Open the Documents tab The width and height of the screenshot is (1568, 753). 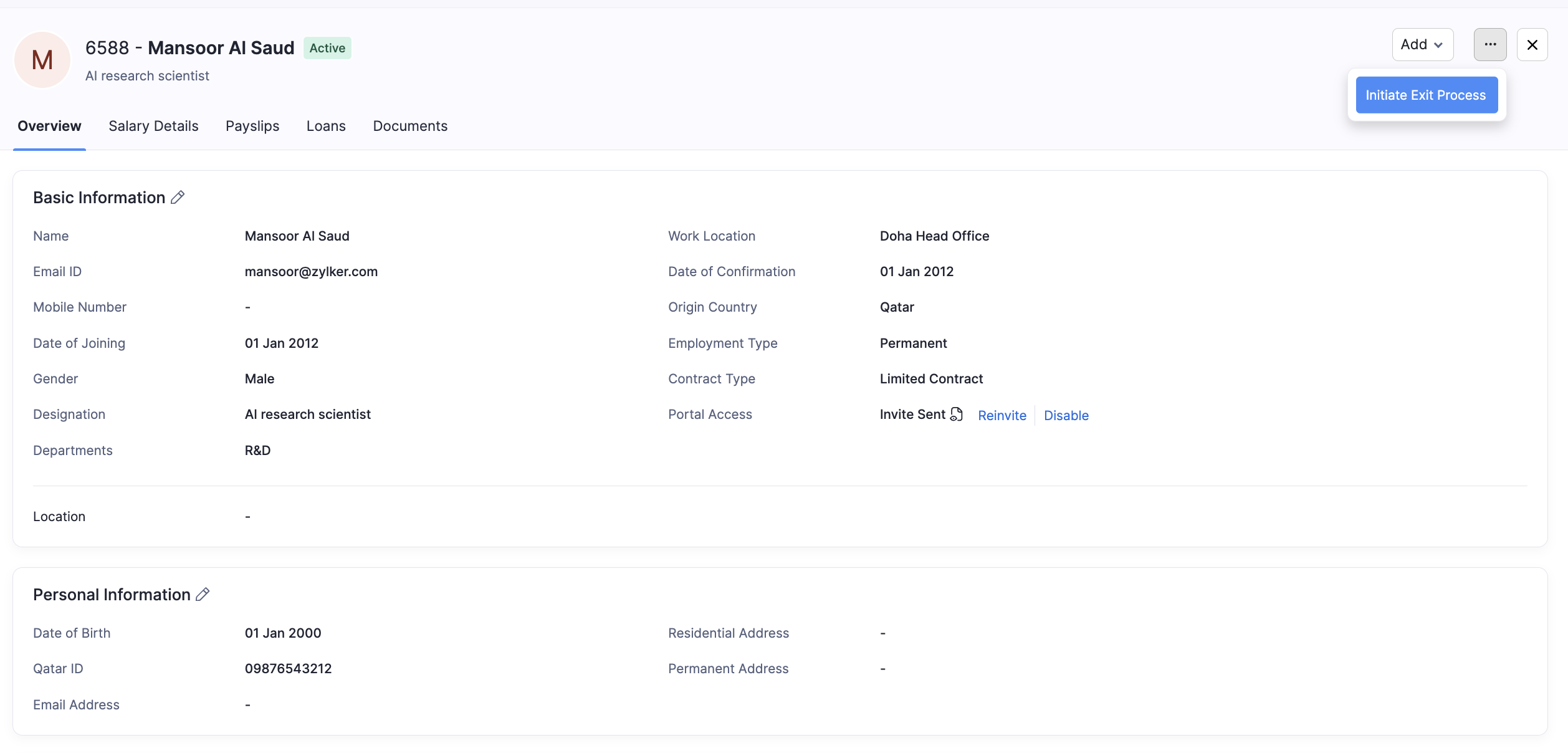[x=410, y=126]
